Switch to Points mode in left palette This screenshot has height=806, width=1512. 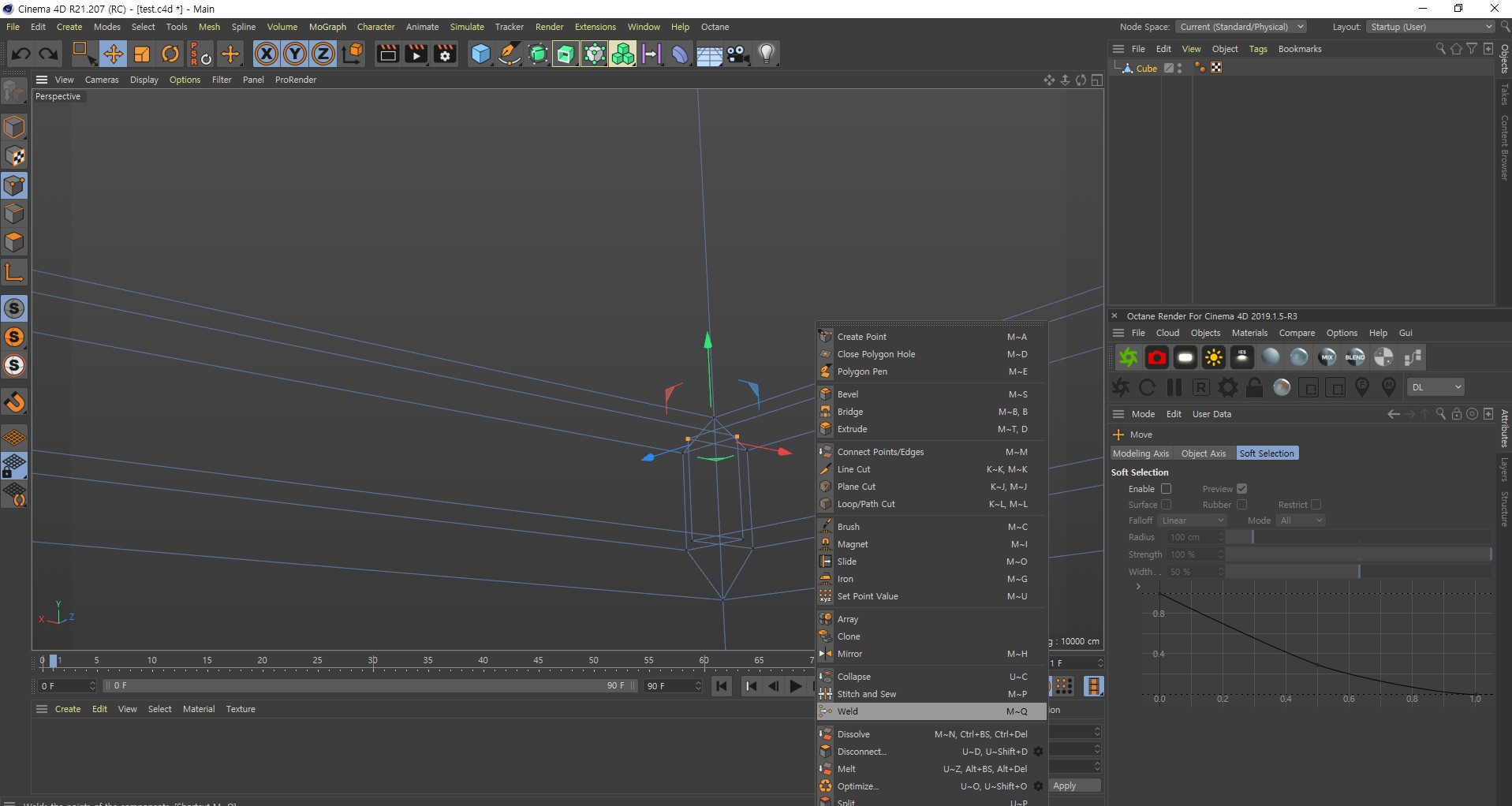tap(14, 185)
